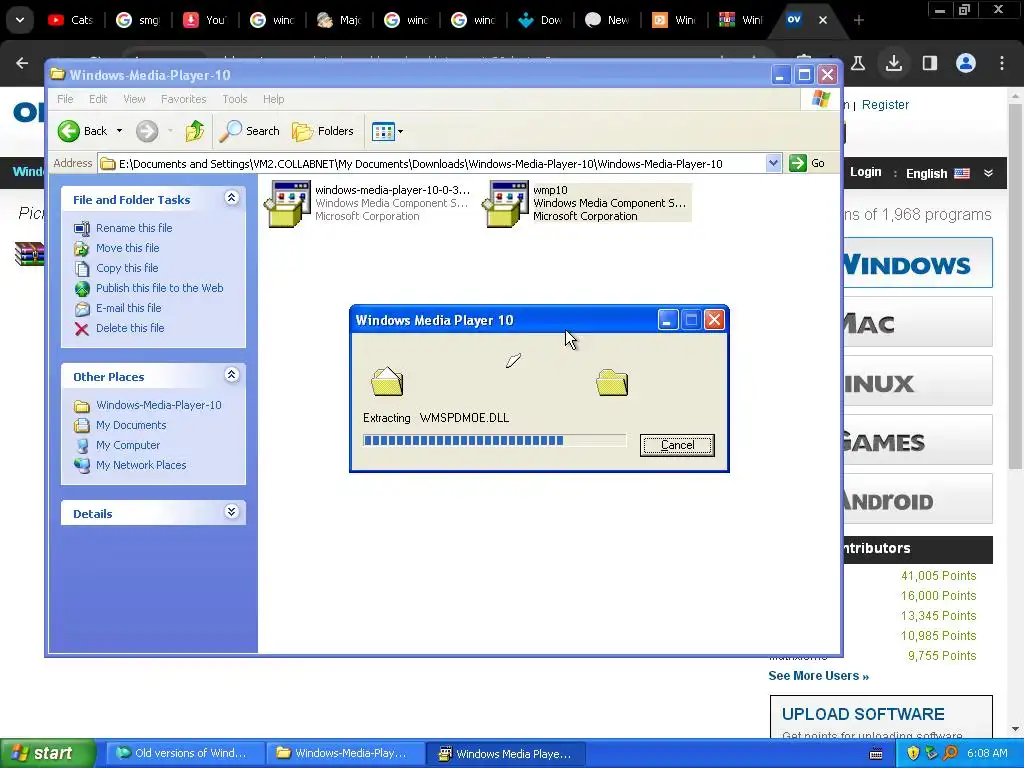Click the source folder icon in extraction dialog

(387, 382)
